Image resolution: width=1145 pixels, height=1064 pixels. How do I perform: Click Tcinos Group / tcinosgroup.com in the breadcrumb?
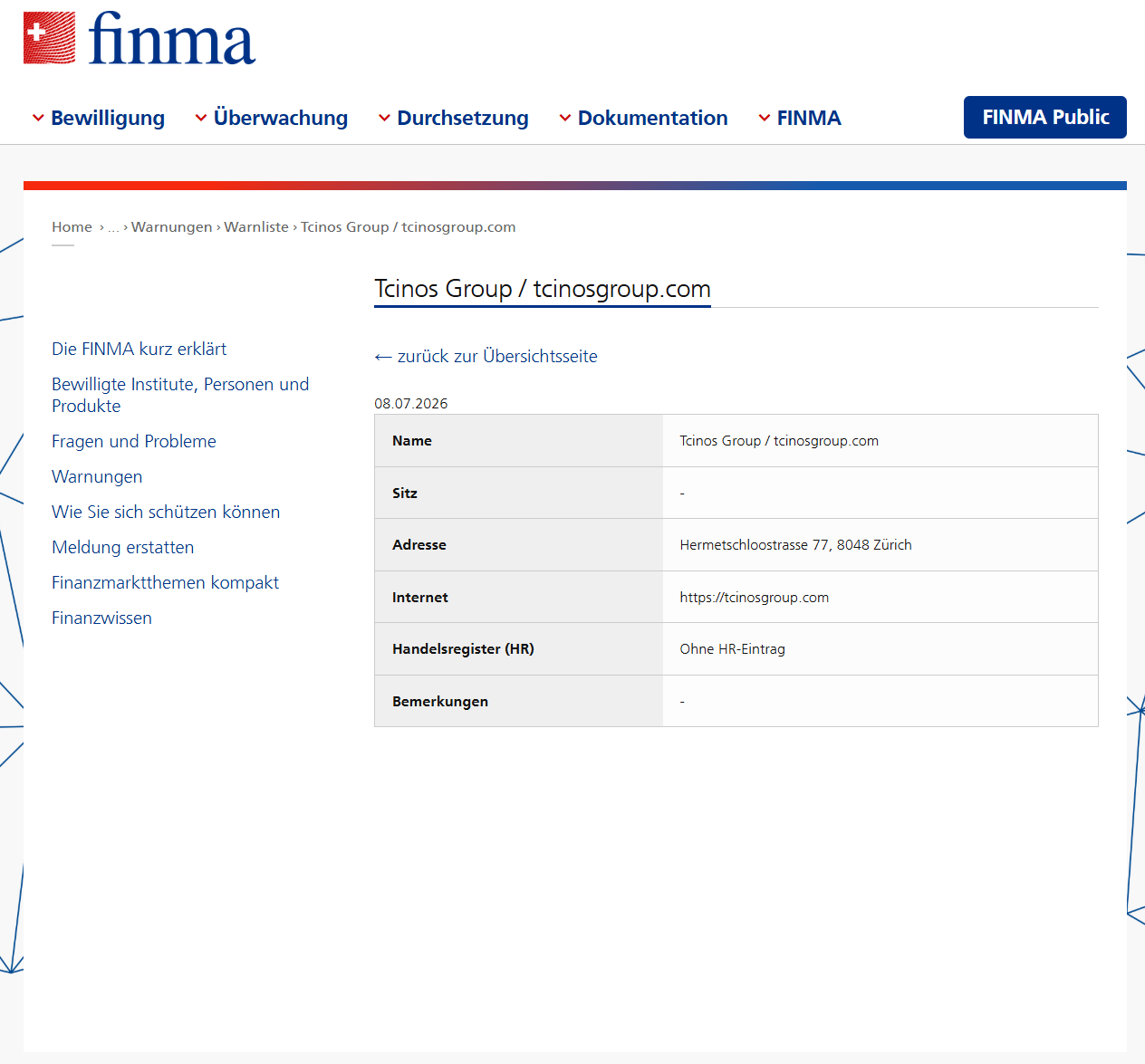pos(409,227)
